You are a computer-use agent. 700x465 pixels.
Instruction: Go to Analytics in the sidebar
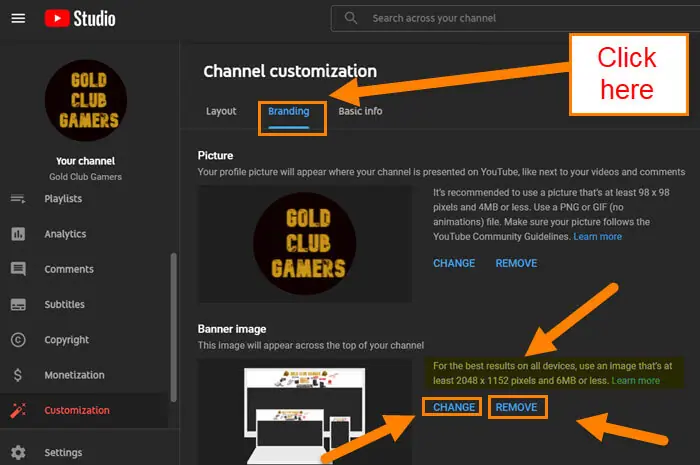(65, 234)
